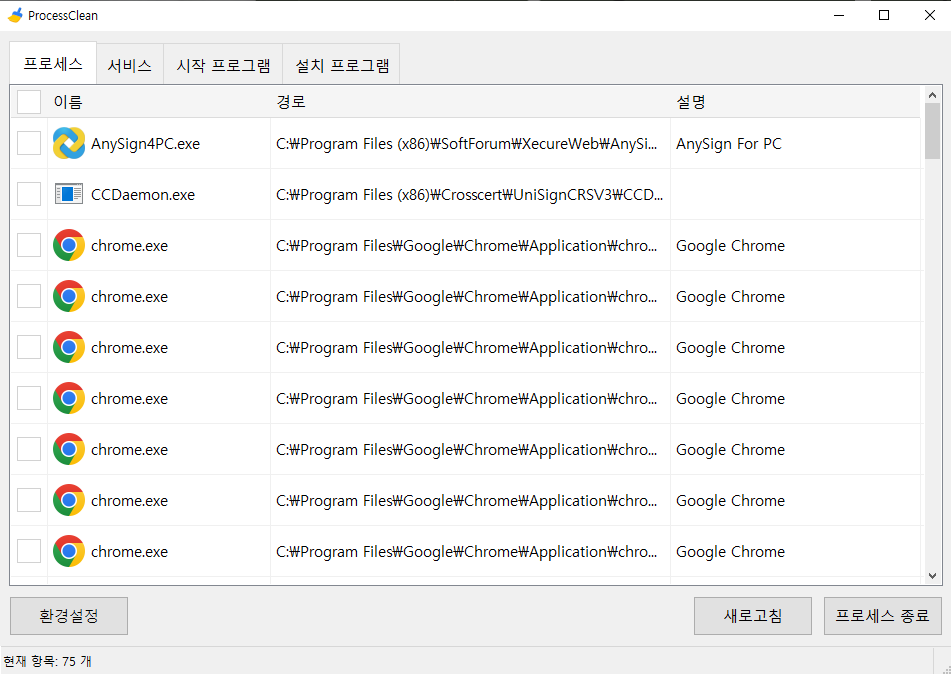Click the AnySign4PC.exe application icon
The image size is (951, 674).
click(69, 144)
